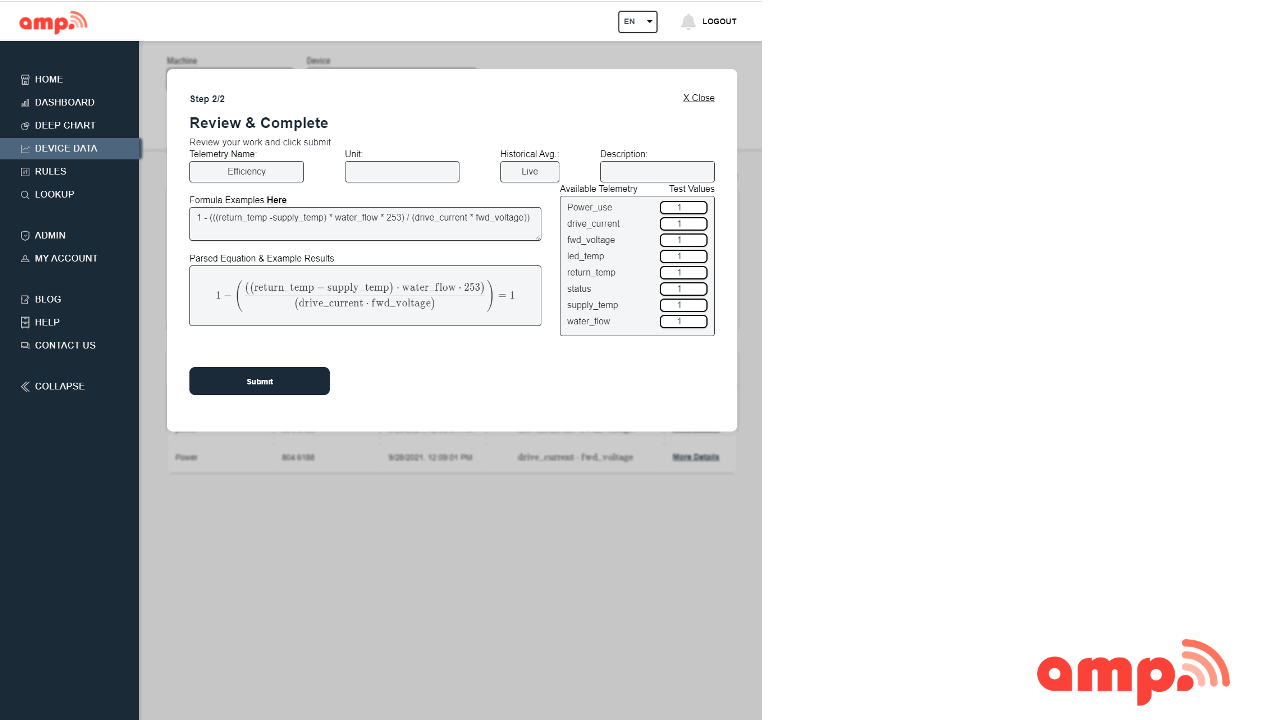This screenshot has height=720, width=1280.
Task: Click the Submit button
Action: pyautogui.click(x=259, y=381)
